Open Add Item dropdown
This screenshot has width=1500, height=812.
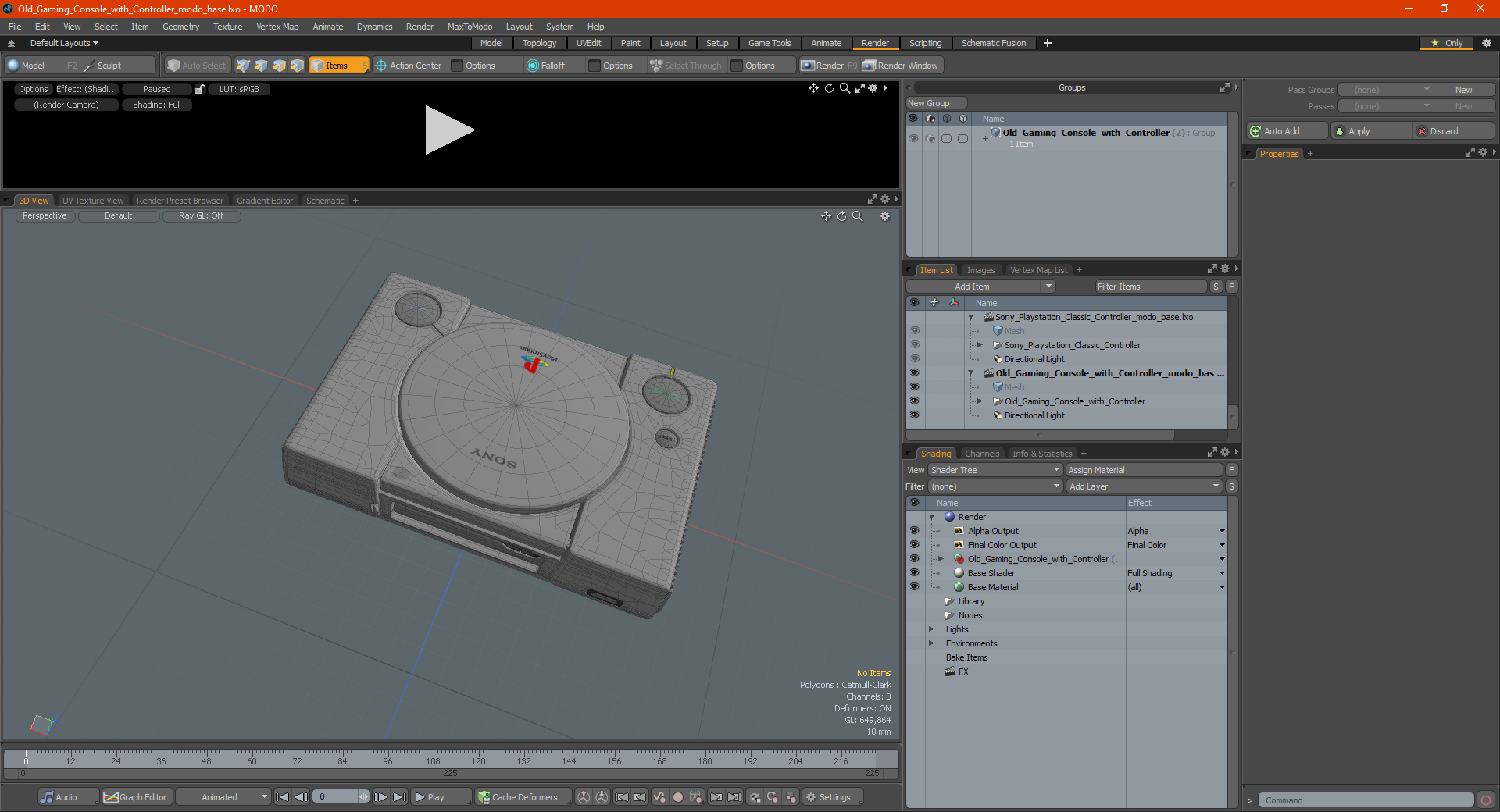point(981,287)
